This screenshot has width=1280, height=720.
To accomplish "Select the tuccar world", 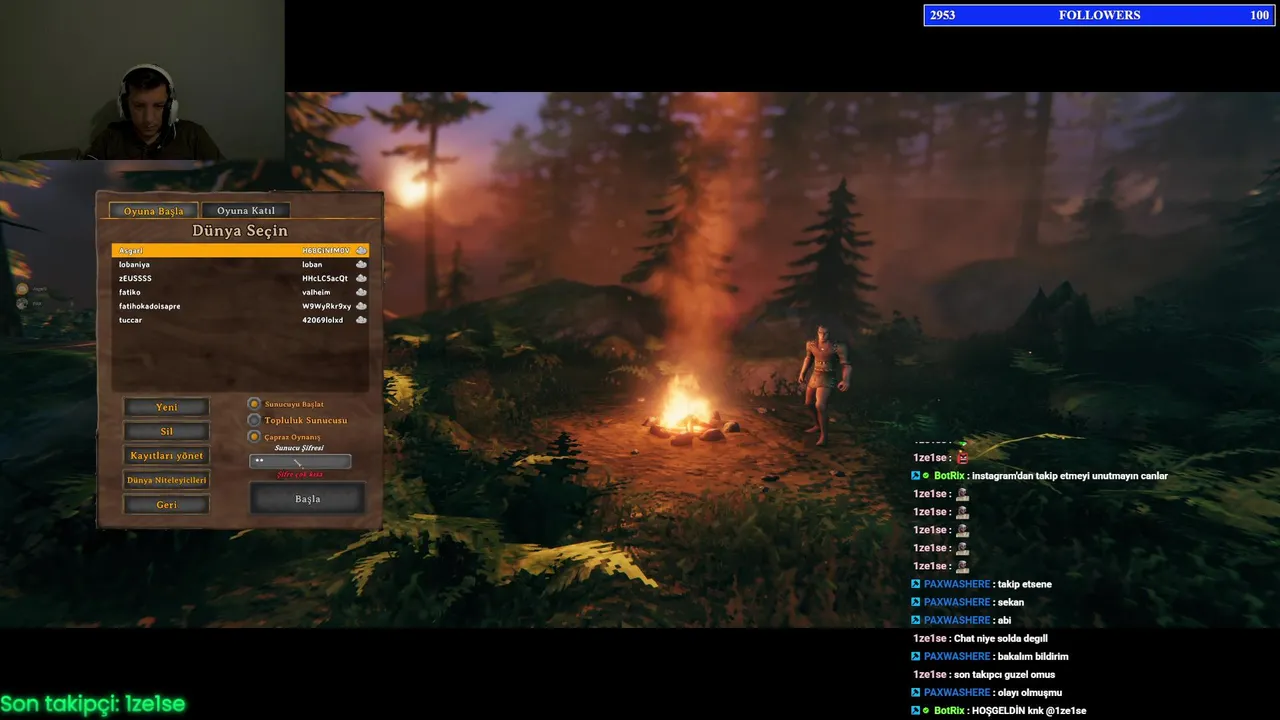I will (240, 320).
